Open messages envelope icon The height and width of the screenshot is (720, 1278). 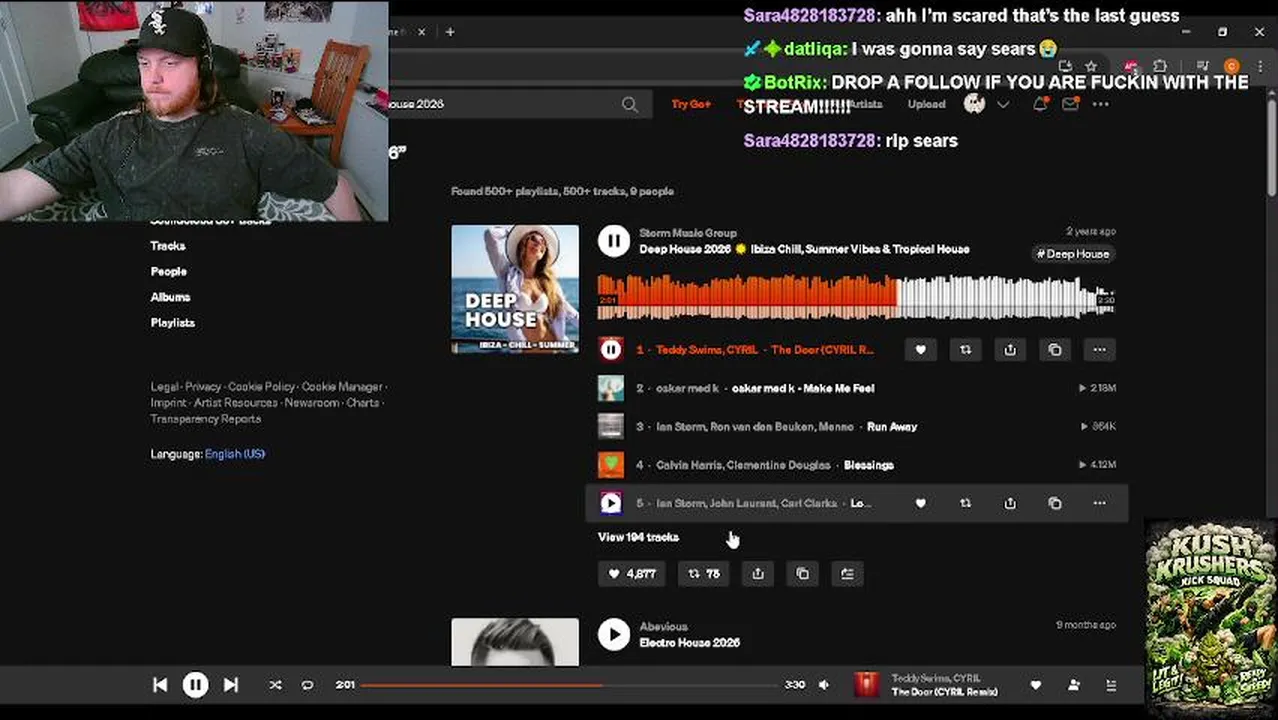[1070, 104]
